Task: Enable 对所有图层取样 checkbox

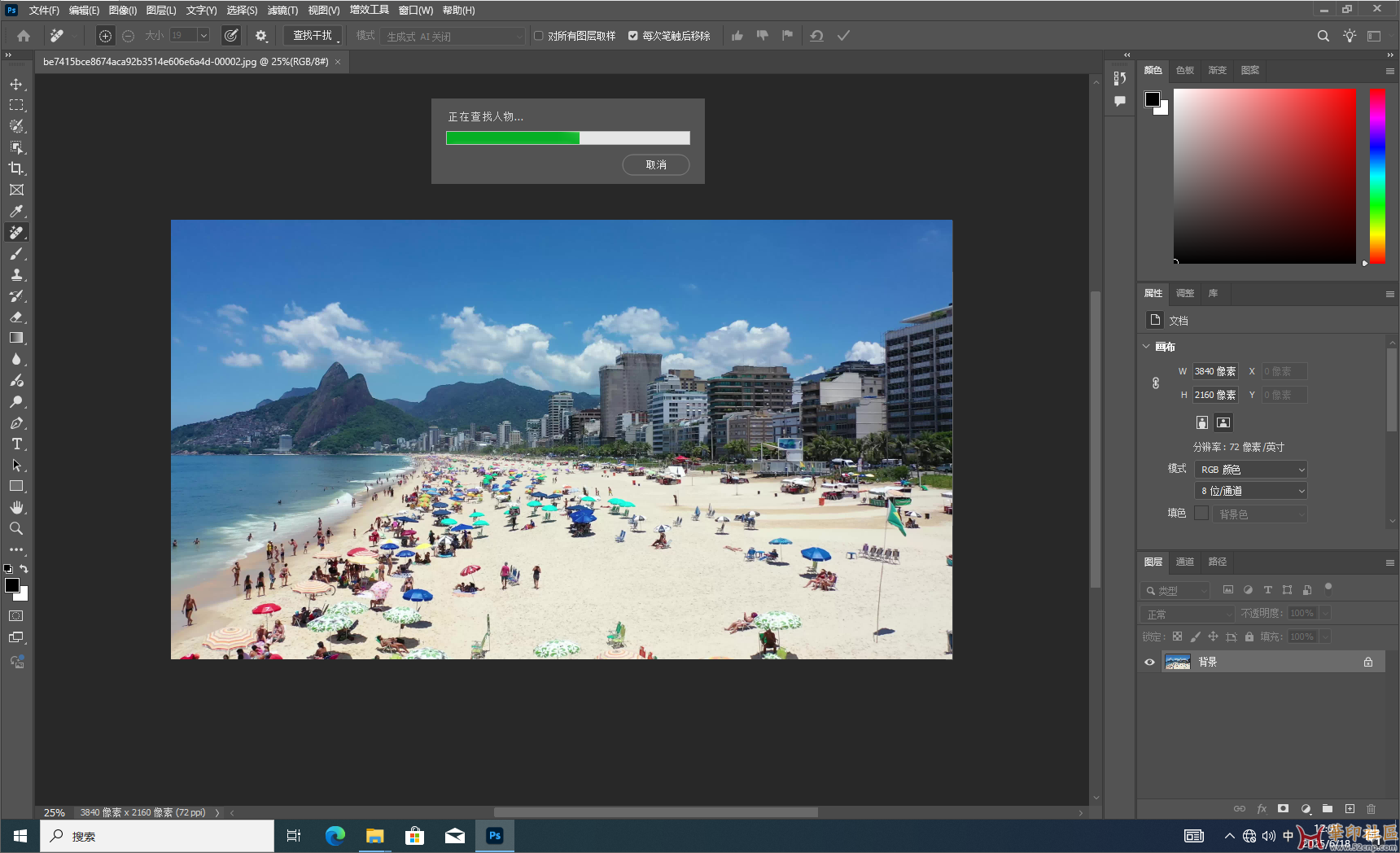Action: 539,36
